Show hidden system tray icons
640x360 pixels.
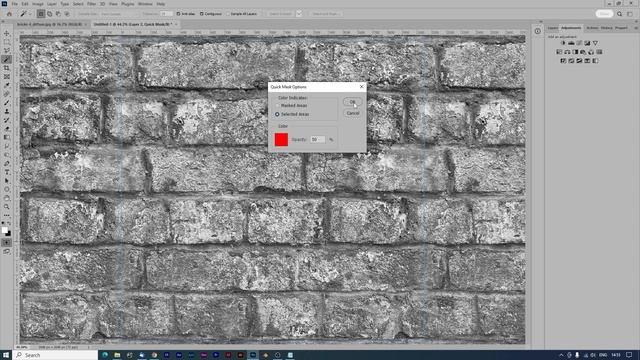tap(561, 355)
